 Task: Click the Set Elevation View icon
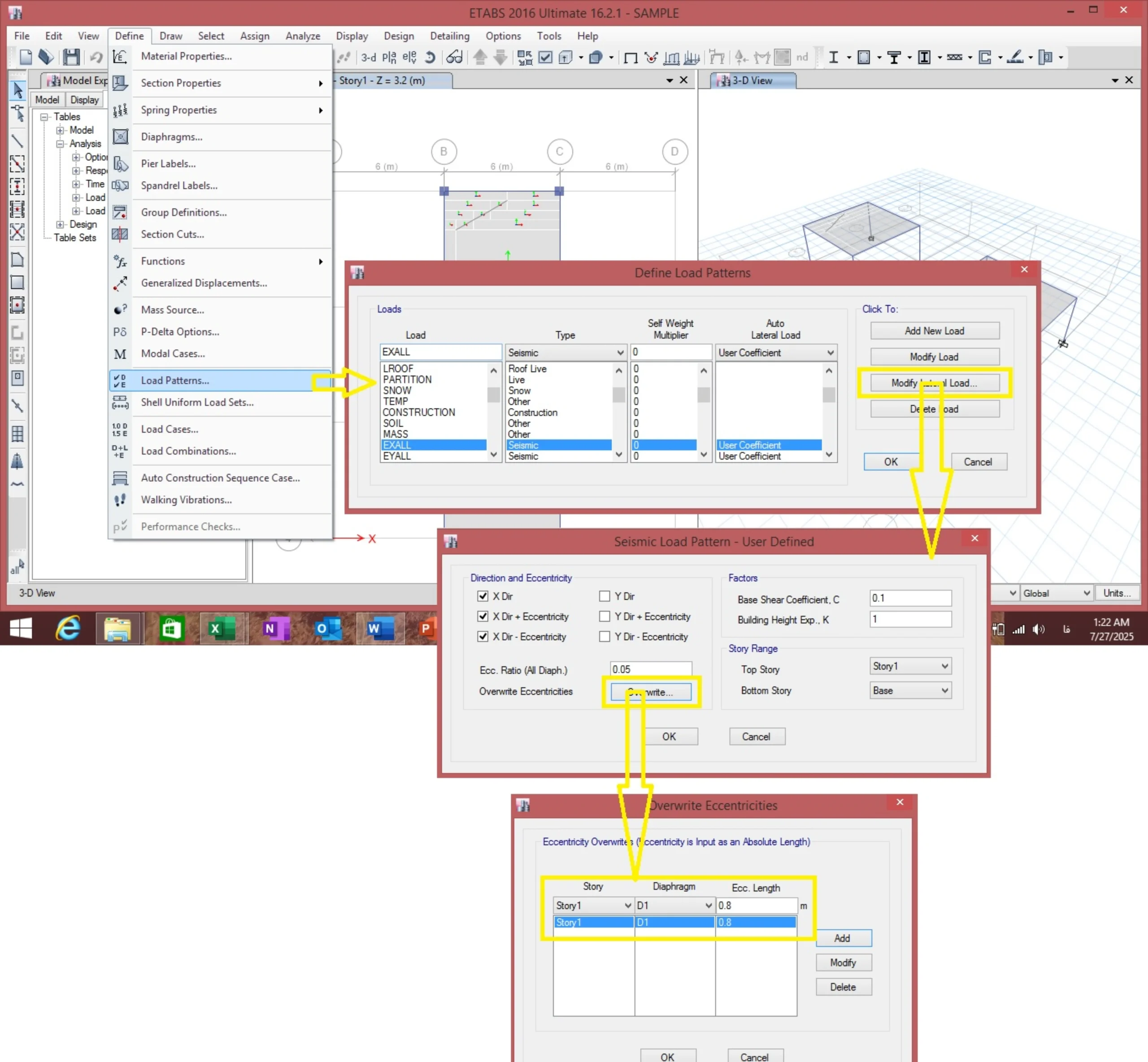409,57
